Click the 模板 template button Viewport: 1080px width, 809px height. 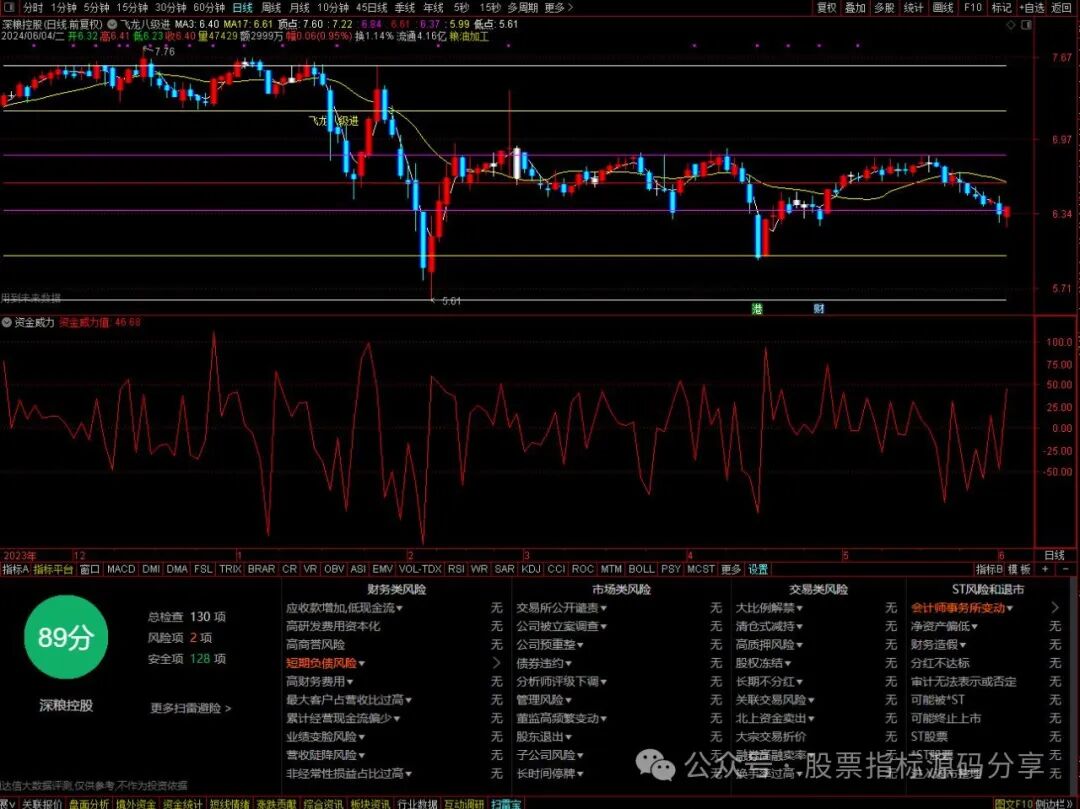(1019, 569)
